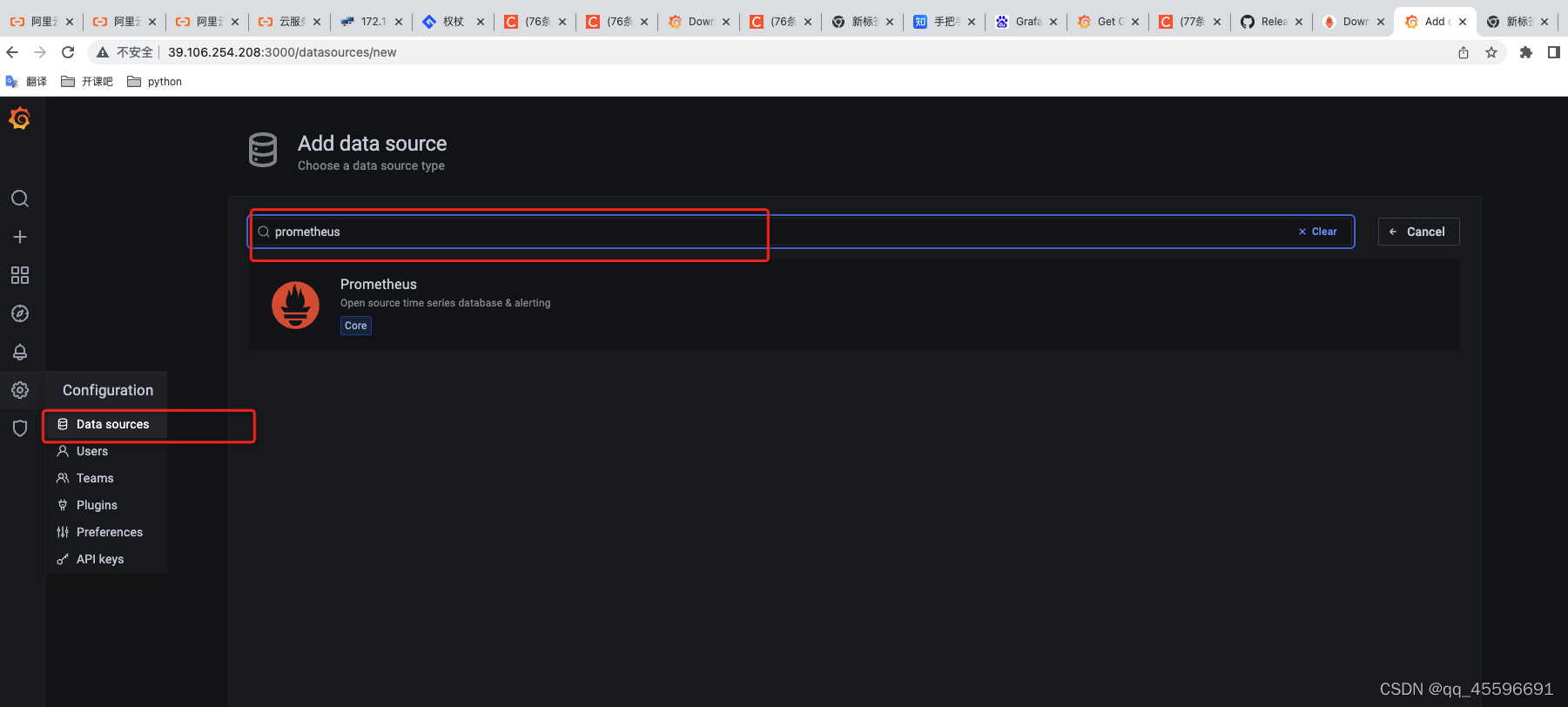Open the python bookmarks folder
Viewport: 1568px width, 707px height.
154,82
